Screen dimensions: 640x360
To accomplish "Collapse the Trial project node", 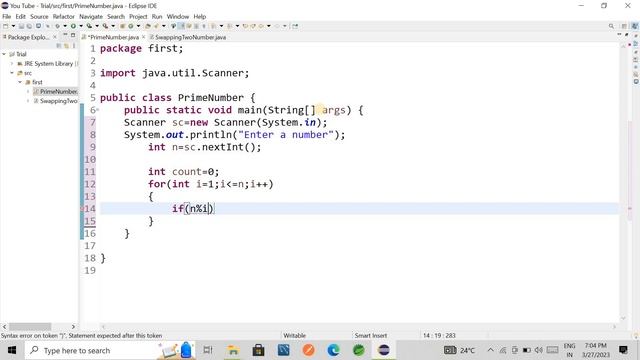I will pos(4,54).
